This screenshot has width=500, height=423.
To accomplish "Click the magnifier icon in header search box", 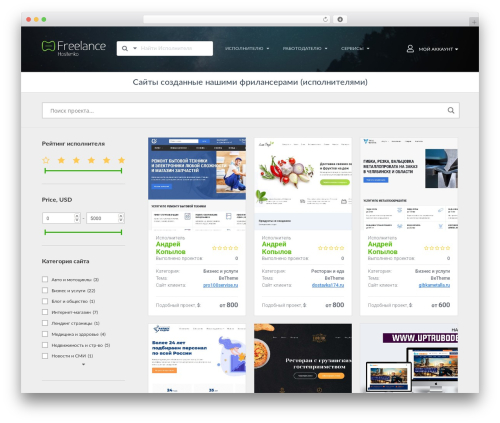I will tap(125, 48).
